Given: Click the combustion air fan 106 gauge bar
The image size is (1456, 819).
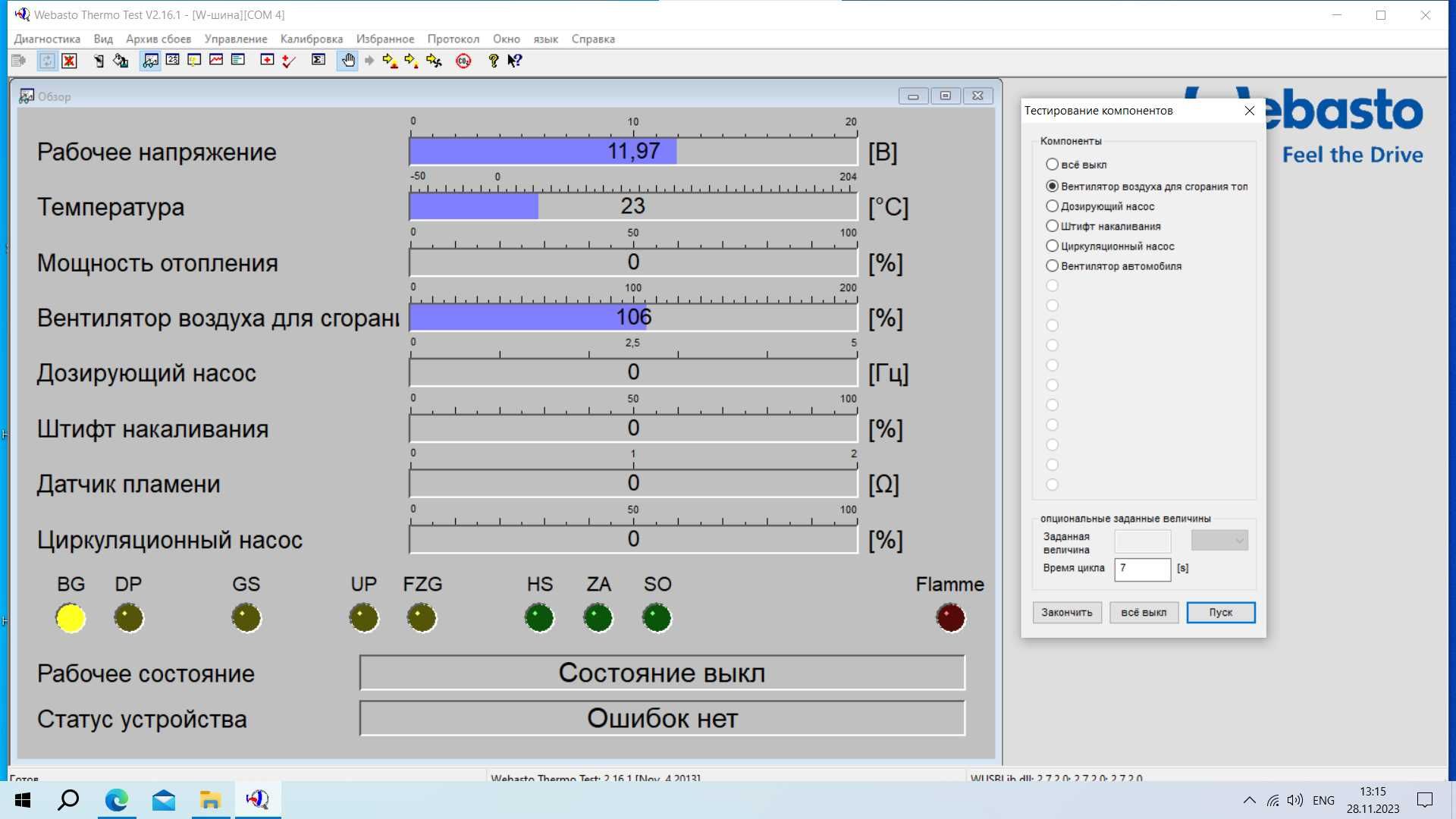Looking at the screenshot, I should (633, 317).
